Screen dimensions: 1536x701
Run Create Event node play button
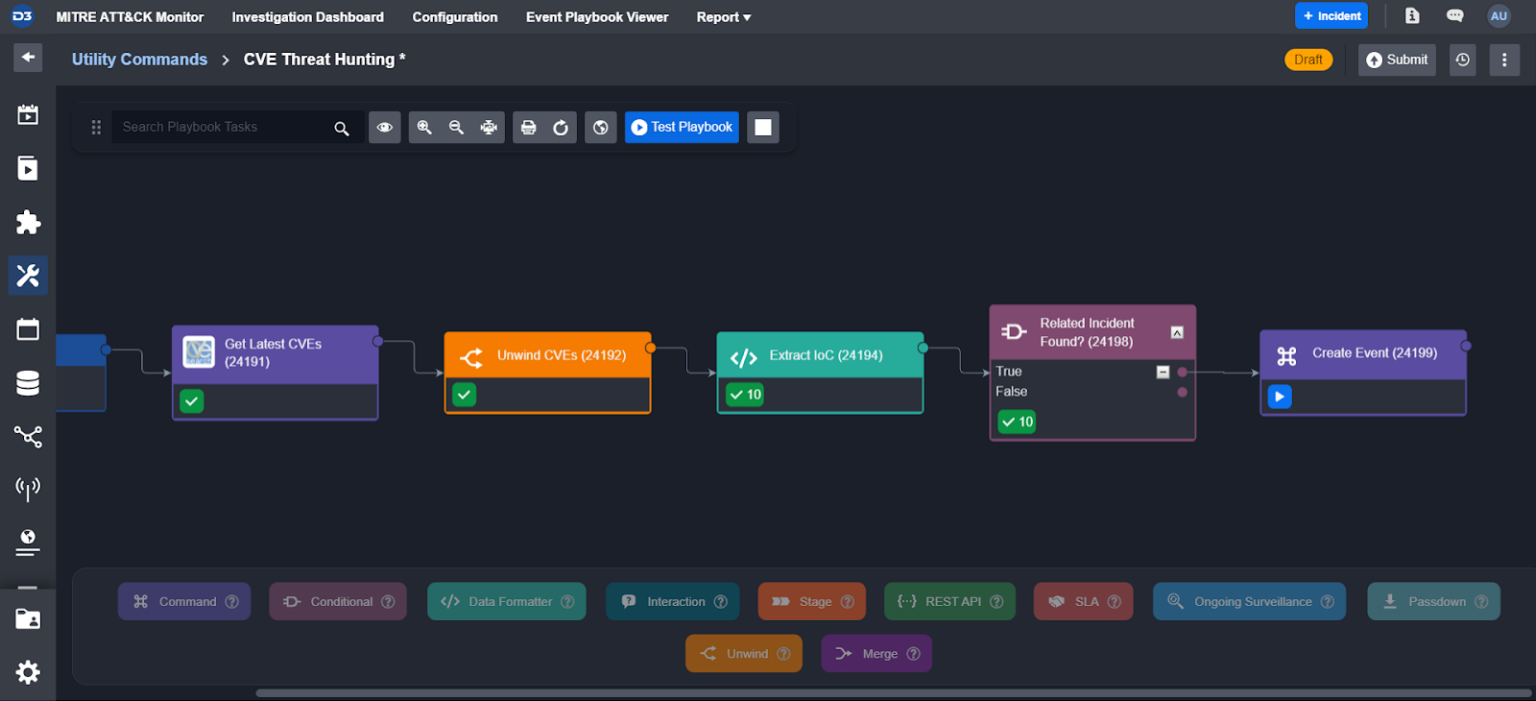[x=1279, y=397]
